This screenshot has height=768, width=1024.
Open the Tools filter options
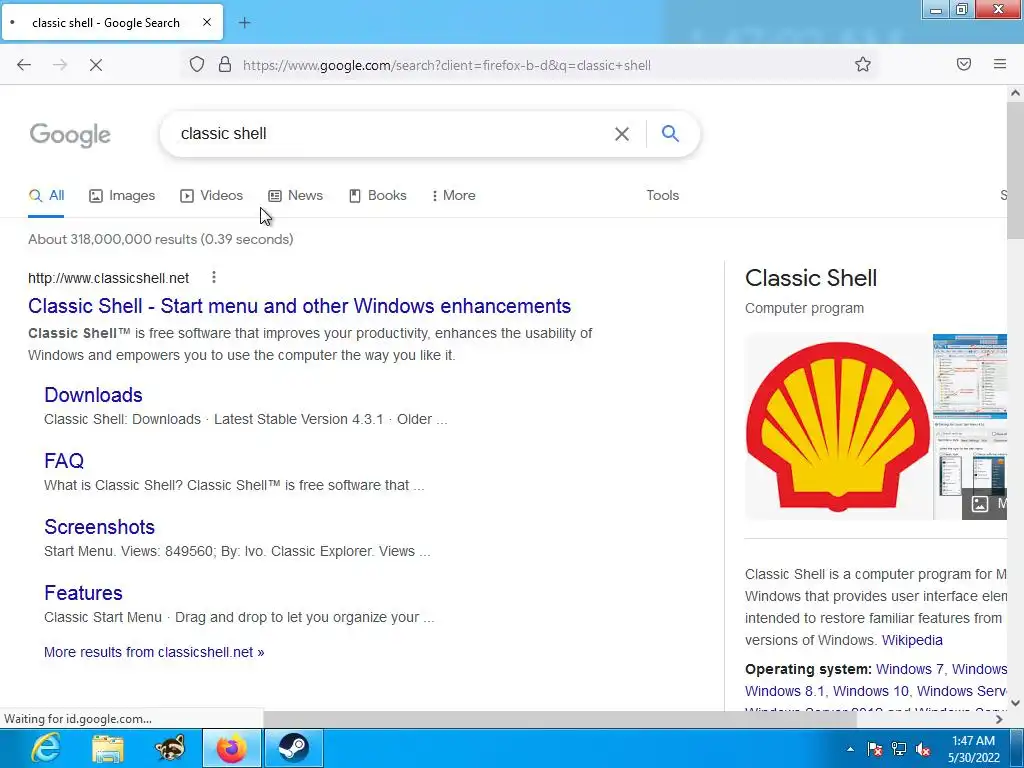pos(662,195)
